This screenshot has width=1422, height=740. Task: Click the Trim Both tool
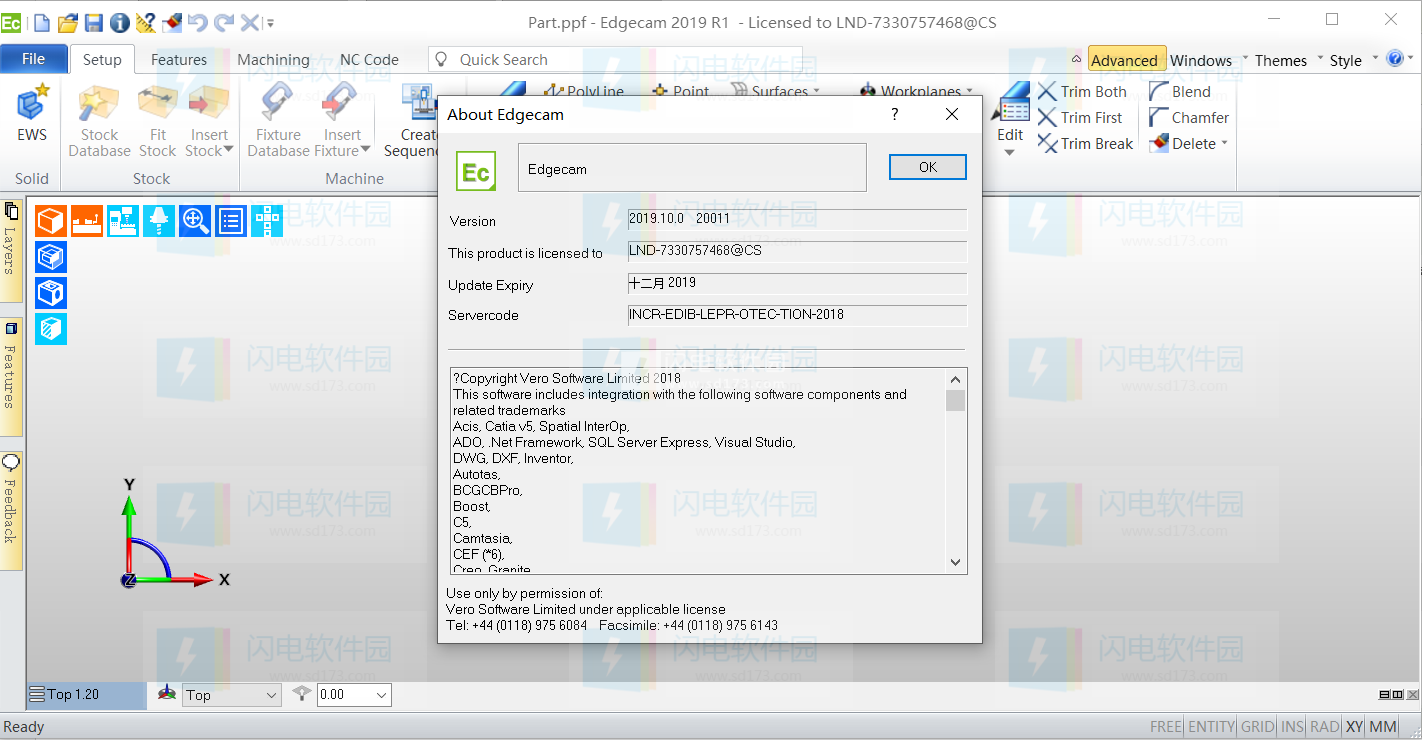1082,91
